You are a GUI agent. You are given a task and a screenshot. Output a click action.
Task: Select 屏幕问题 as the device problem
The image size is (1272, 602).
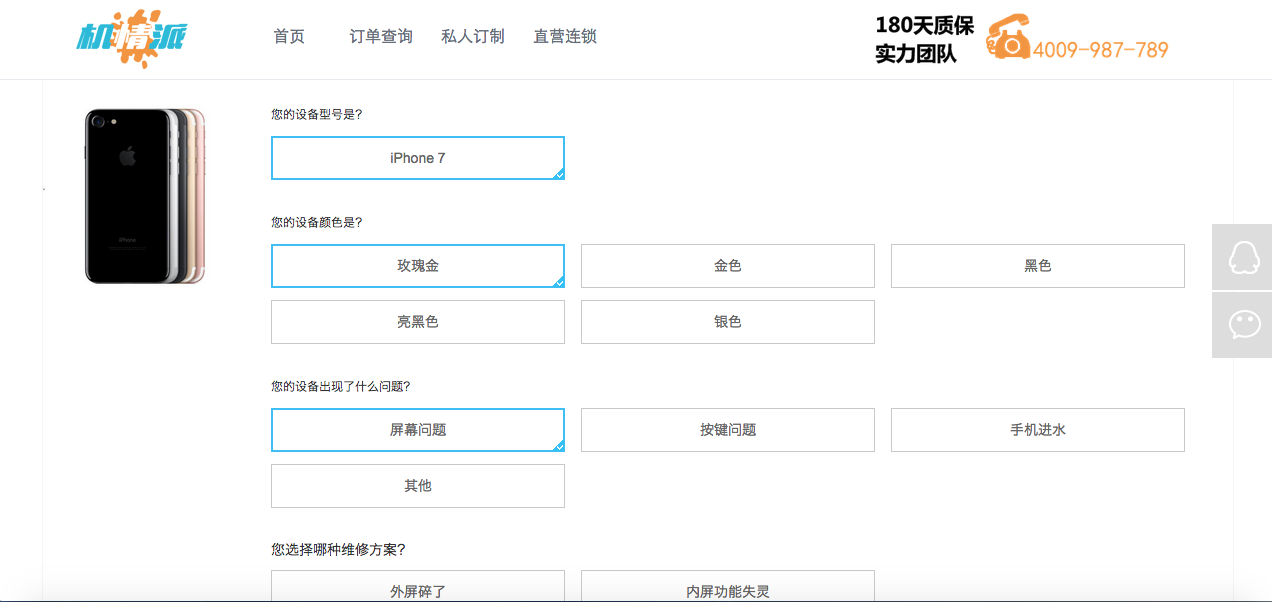[x=418, y=430]
